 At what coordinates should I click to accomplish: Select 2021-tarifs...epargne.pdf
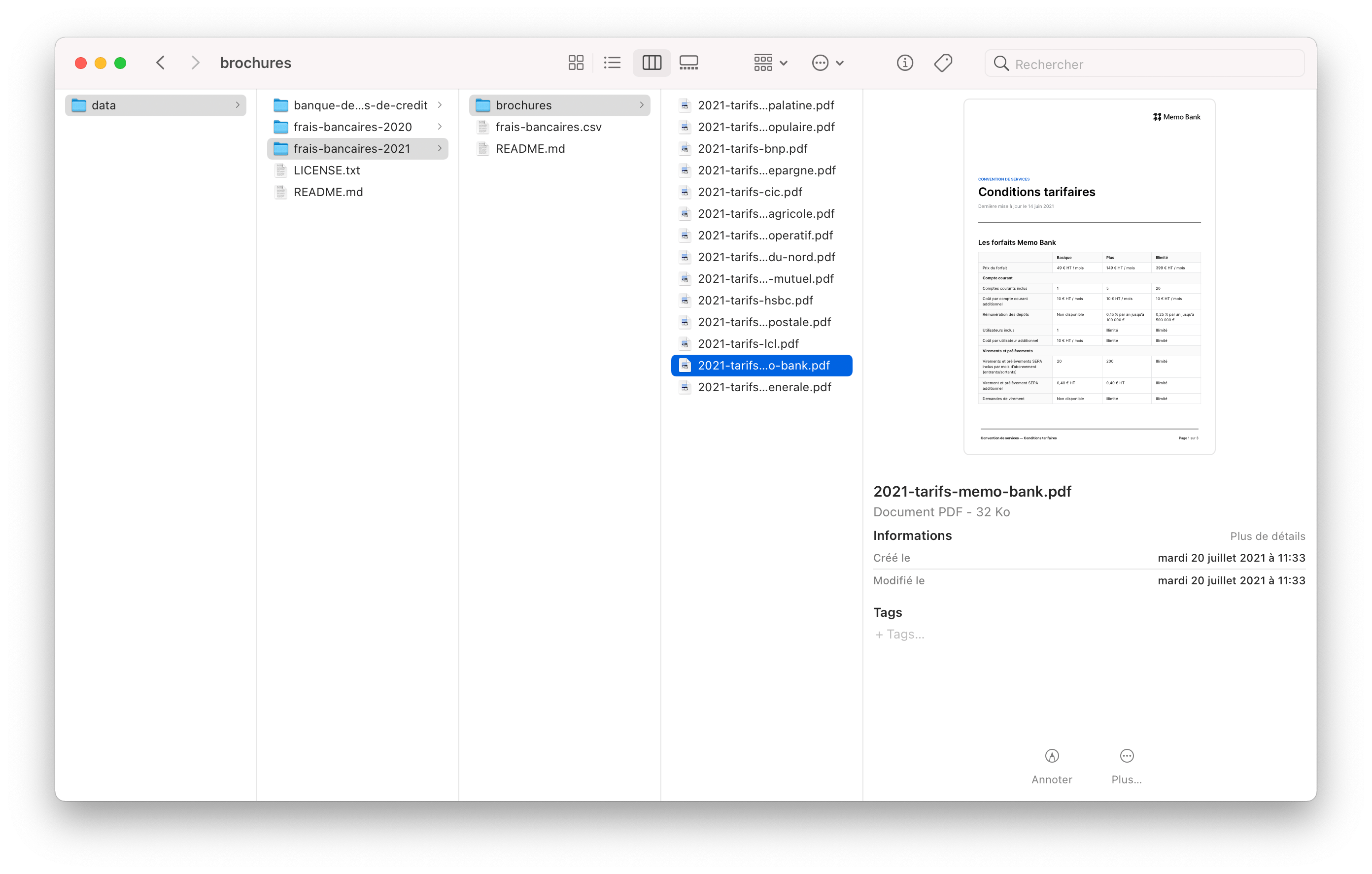click(761, 170)
